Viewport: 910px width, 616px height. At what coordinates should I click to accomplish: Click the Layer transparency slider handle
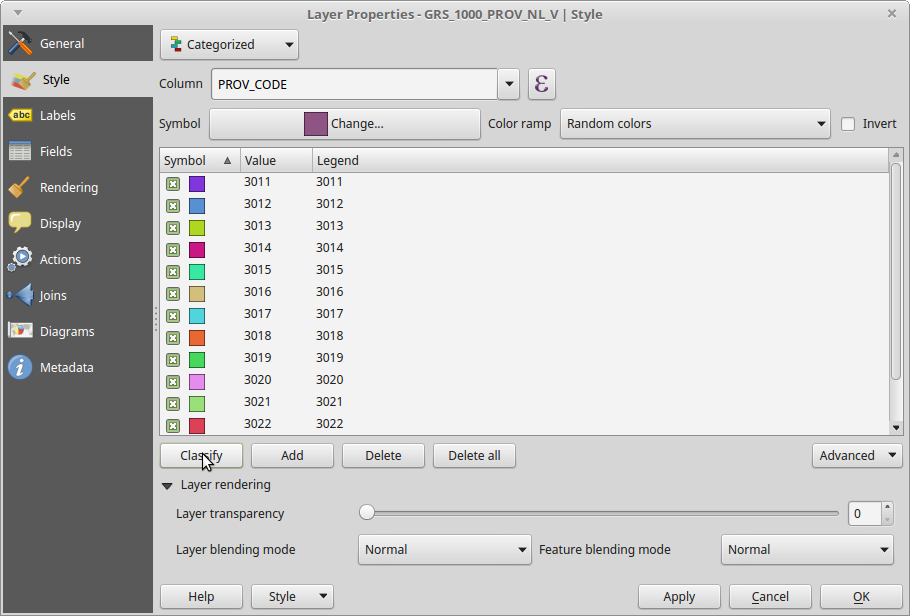(x=367, y=513)
